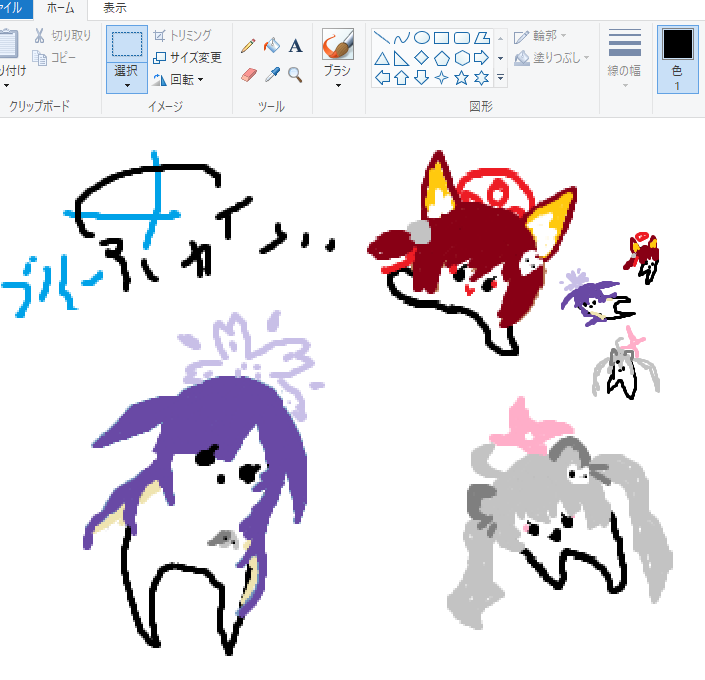Switch to the 表示 tab
Viewport: 705px width, 680px height.
click(x=115, y=8)
